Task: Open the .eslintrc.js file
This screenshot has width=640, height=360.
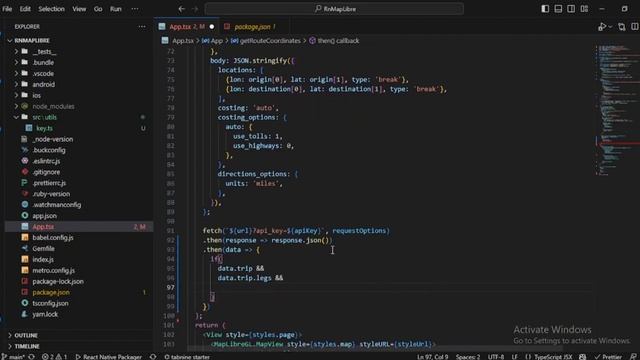Action: (46, 161)
